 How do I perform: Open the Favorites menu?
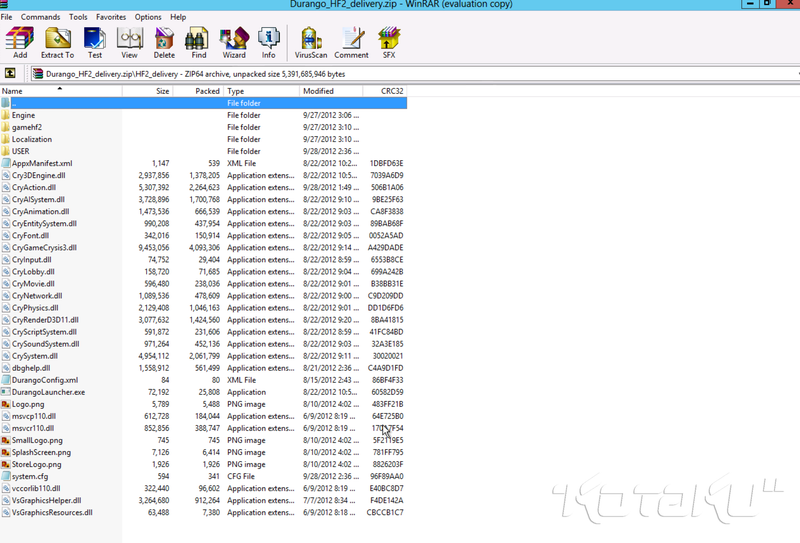[x=111, y=17]
